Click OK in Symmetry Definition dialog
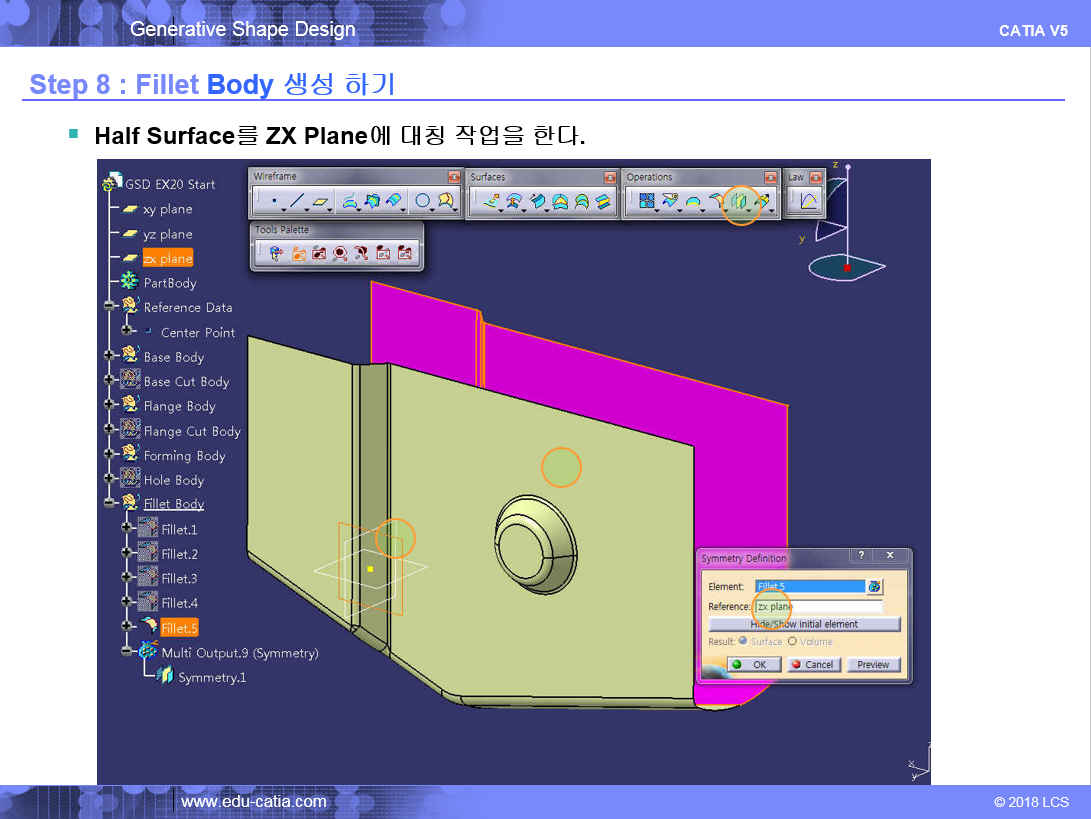The width and height of the screenshot is (1091, 819). [x=753, y=664]
